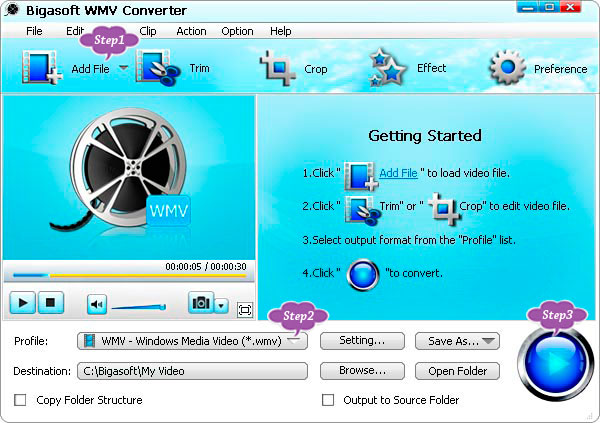Image resolution: width=600 pixels, height=423 pixels.
Task: Click the Add File toolbar icon
Action: click(42, 67)
